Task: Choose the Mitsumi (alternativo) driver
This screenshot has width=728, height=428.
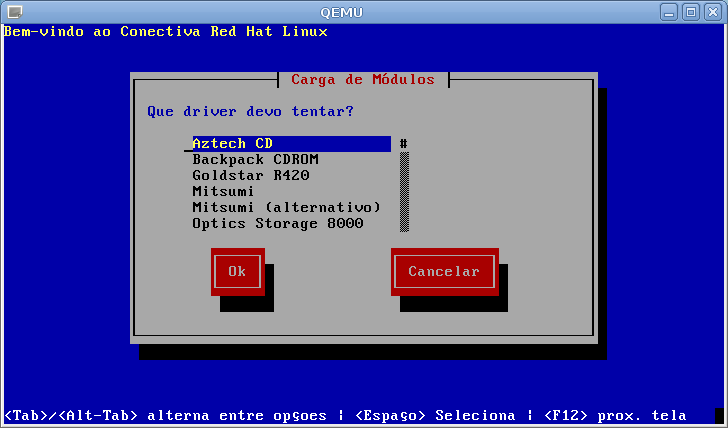Action: coord(286,208)
